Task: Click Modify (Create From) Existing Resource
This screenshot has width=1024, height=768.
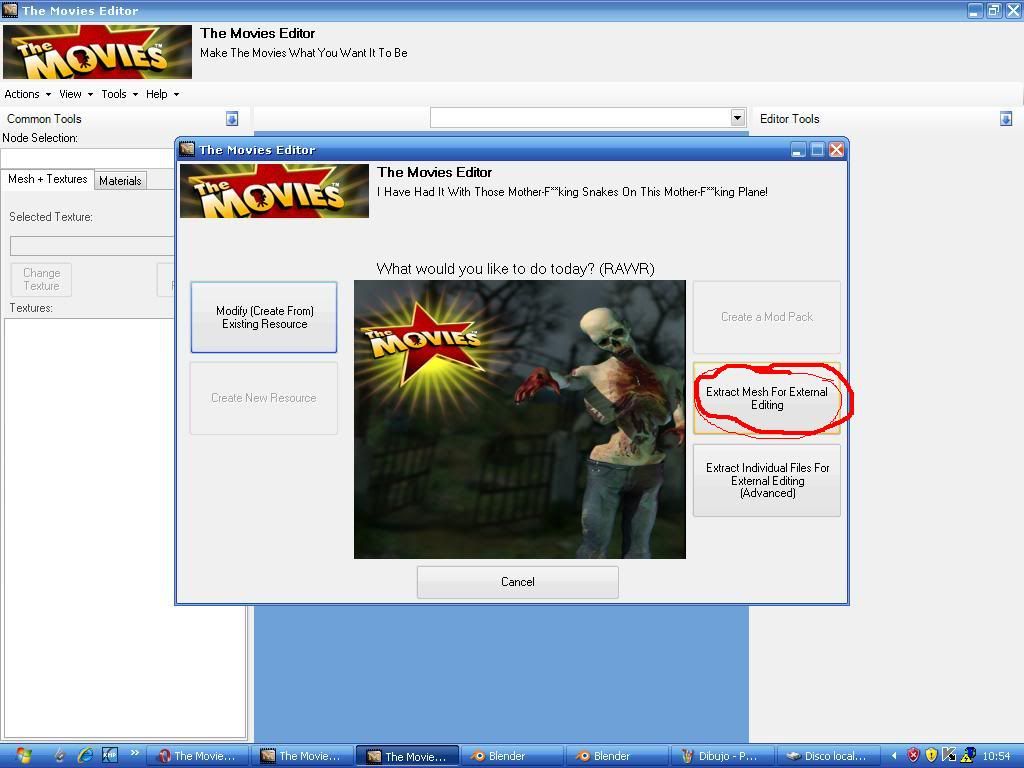Action: pos(264,317)
